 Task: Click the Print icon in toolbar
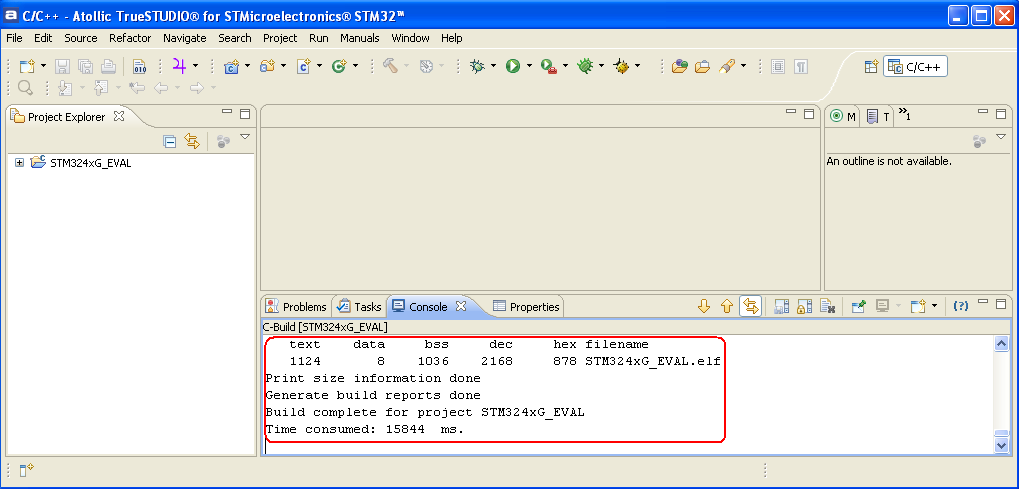[x=108, y=66]
